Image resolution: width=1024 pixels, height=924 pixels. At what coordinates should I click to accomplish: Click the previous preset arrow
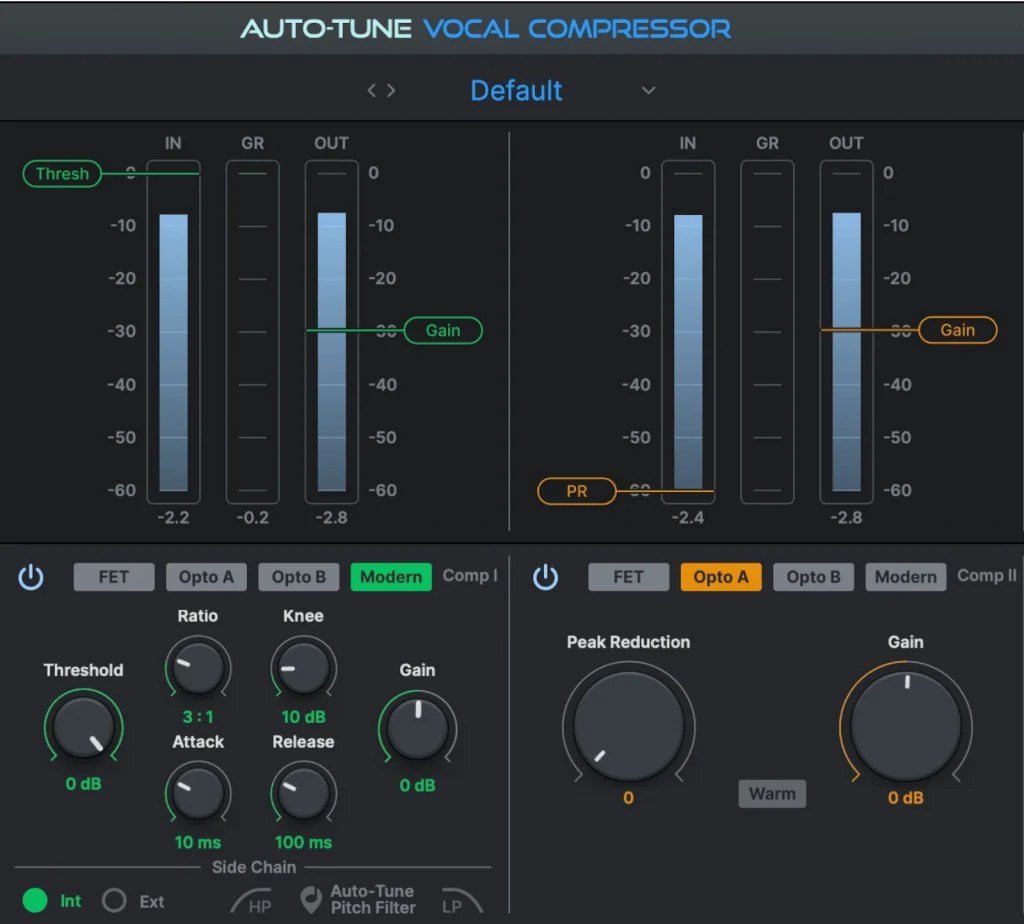373,89
